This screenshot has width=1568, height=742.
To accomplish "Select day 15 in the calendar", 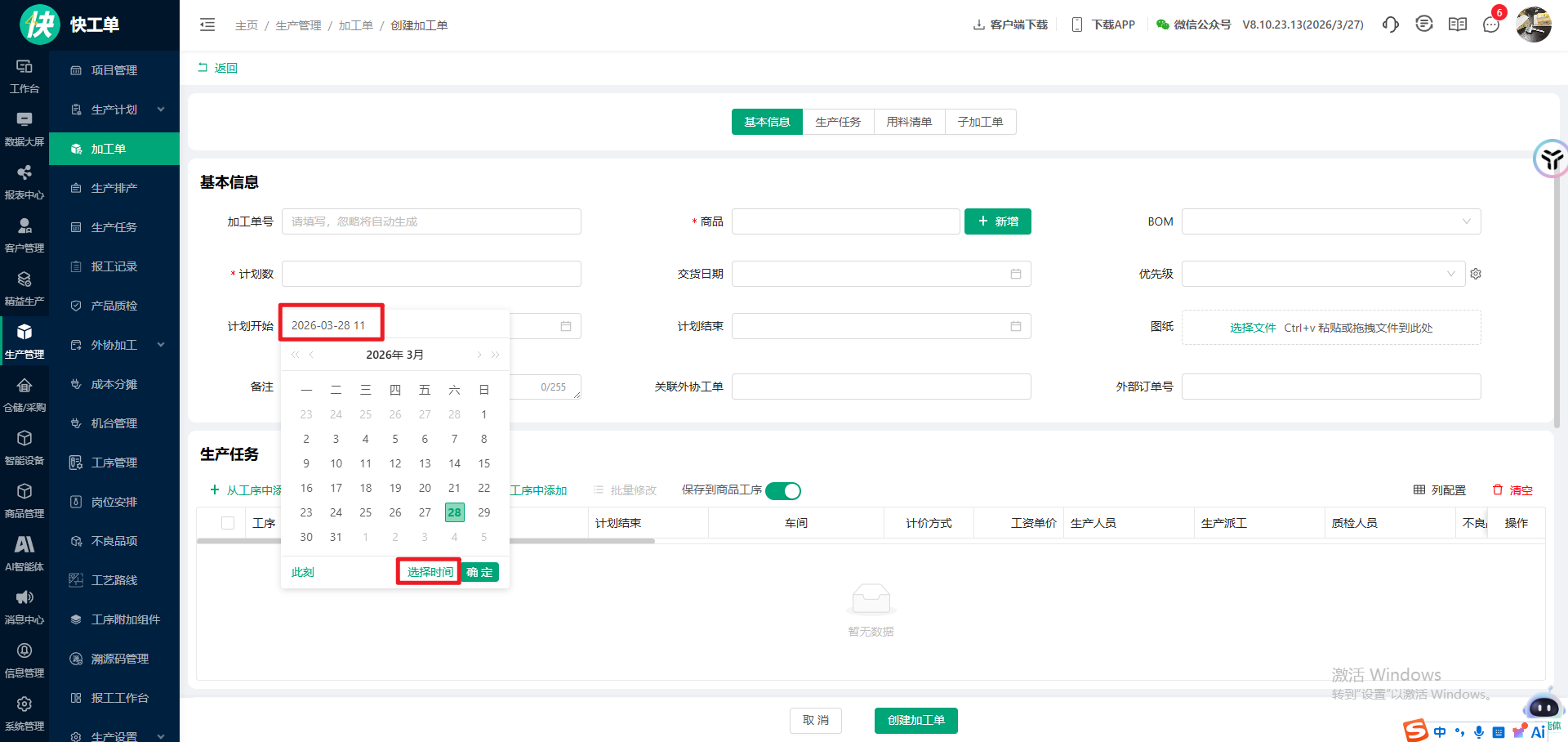I will pyautogui.click(x=484, y=463).
